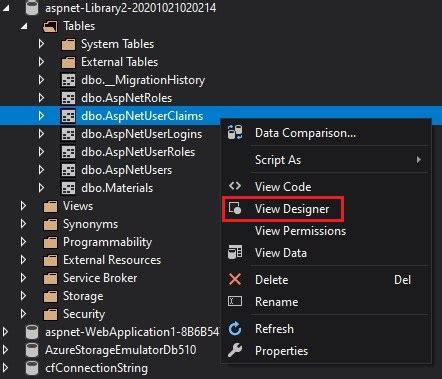
Task: Click the cfConnectionString database icon
Action: 32,368
